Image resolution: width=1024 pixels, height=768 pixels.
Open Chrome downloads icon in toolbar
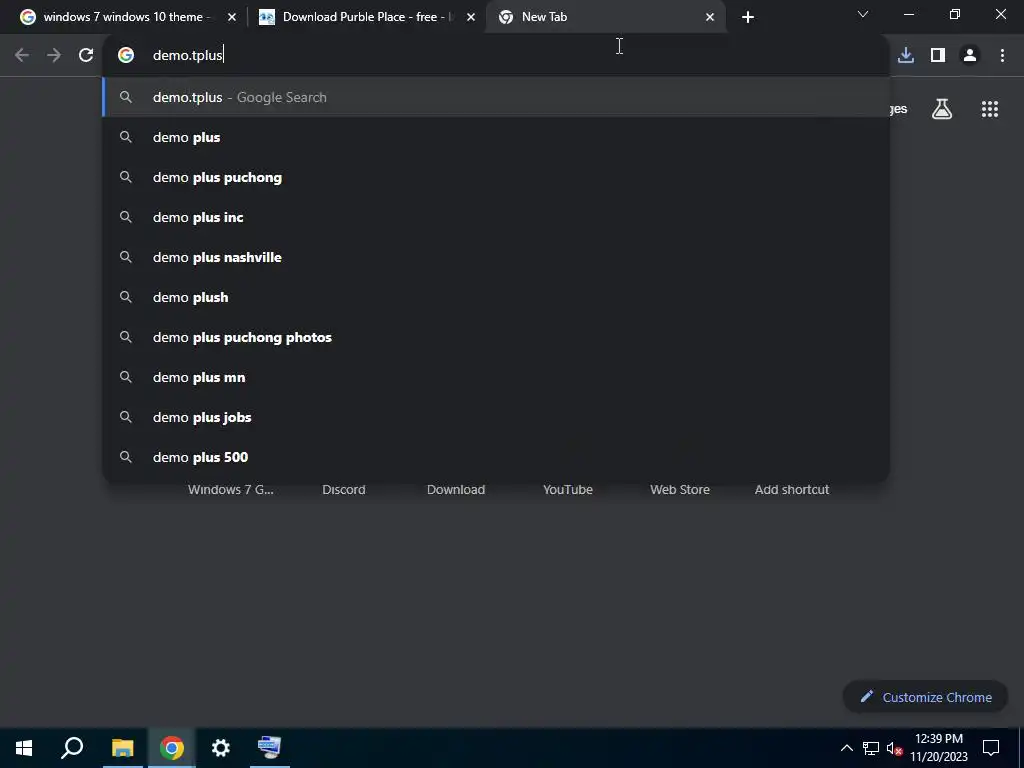[906, 56]
